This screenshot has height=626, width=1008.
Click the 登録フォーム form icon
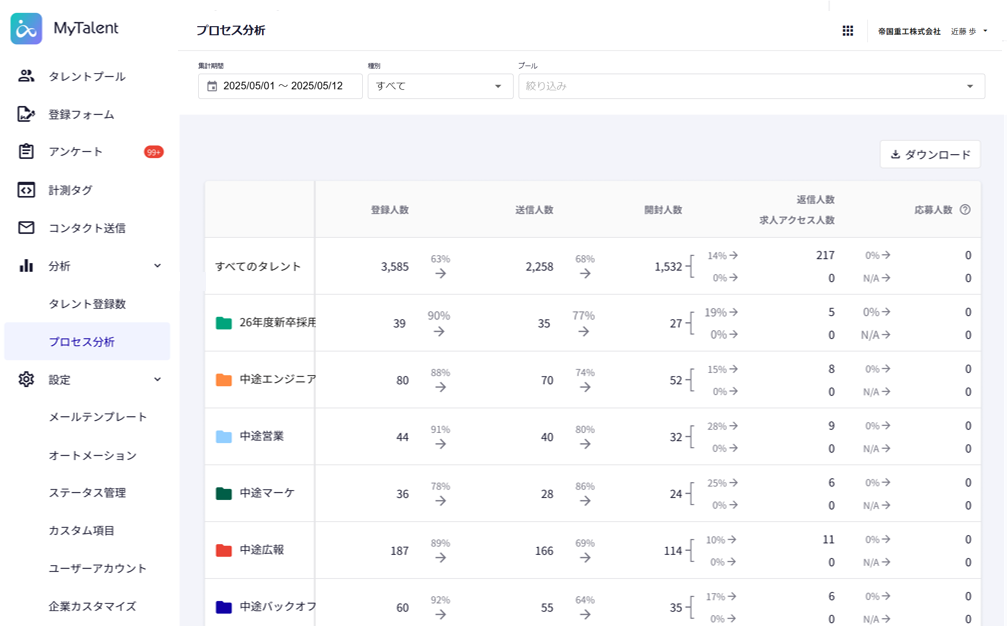(27, 114)
